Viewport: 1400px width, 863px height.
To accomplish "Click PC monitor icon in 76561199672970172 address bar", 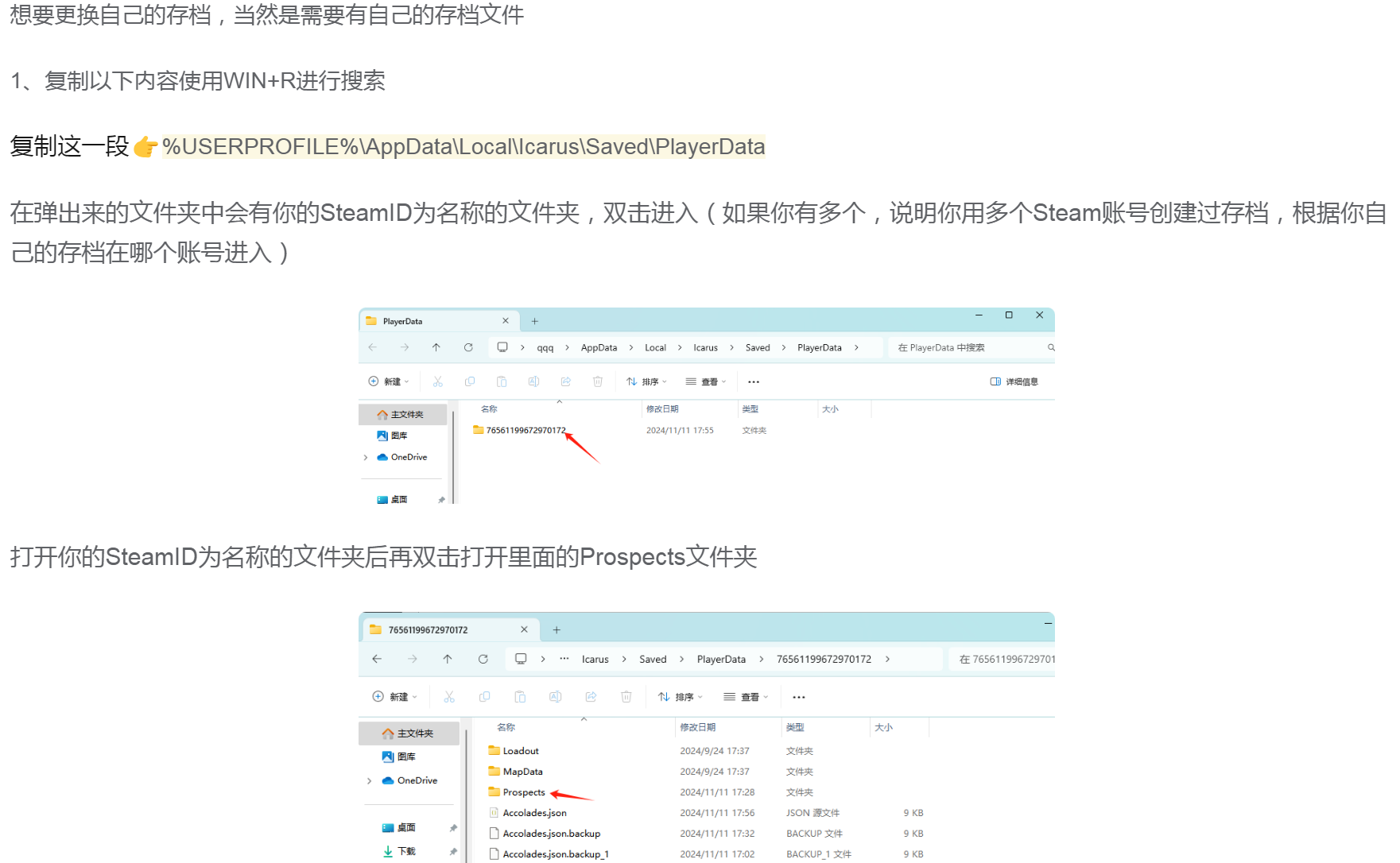I will [521, 659].
